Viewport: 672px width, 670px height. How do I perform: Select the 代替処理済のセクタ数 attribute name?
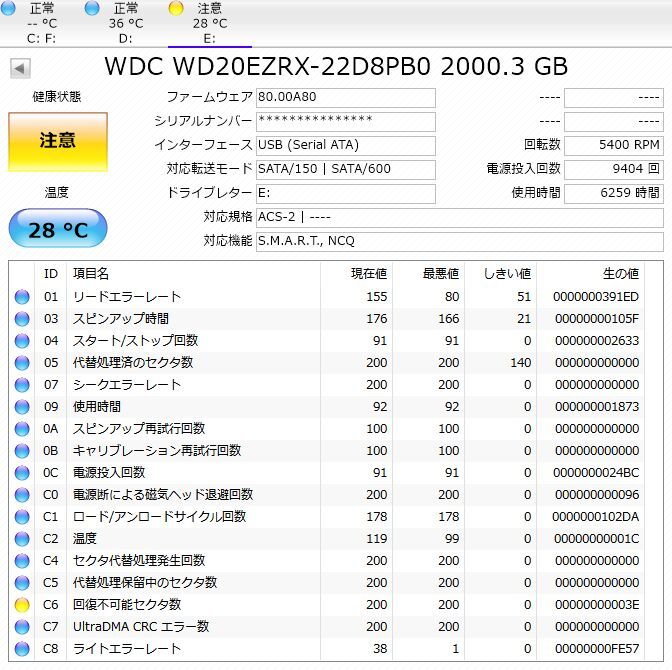133,363
